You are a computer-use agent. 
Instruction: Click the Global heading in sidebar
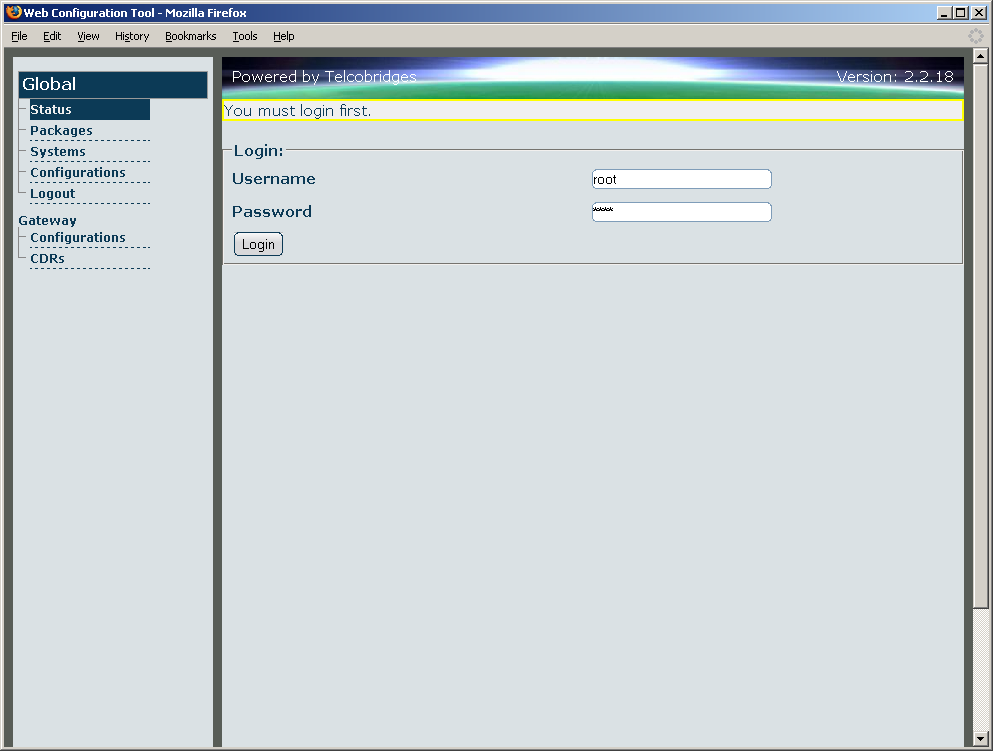point(113,84)
